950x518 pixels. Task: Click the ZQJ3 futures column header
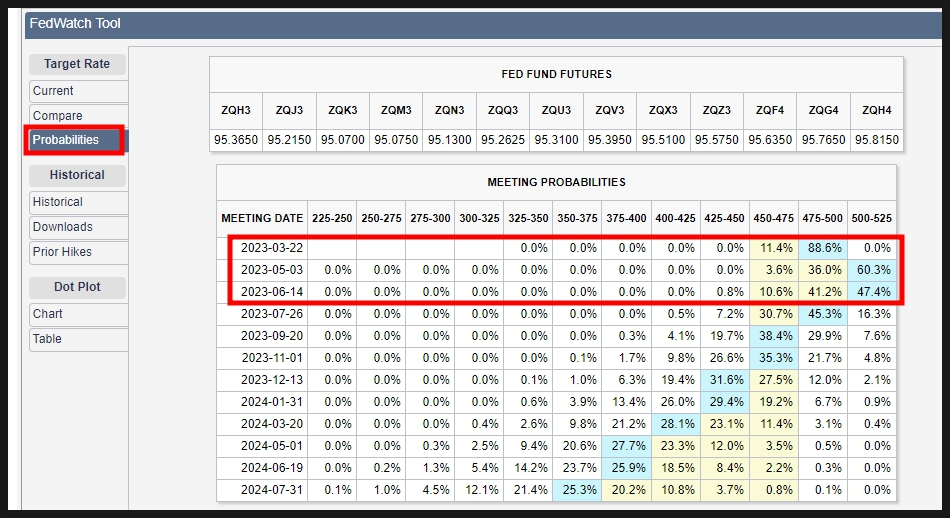[289, 110]
